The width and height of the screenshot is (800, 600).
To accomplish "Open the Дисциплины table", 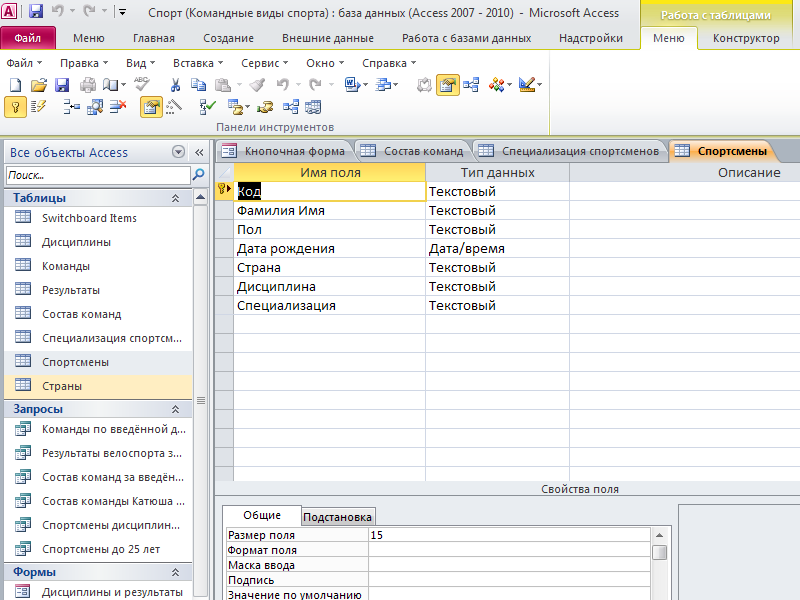I will tap(98, 242).
